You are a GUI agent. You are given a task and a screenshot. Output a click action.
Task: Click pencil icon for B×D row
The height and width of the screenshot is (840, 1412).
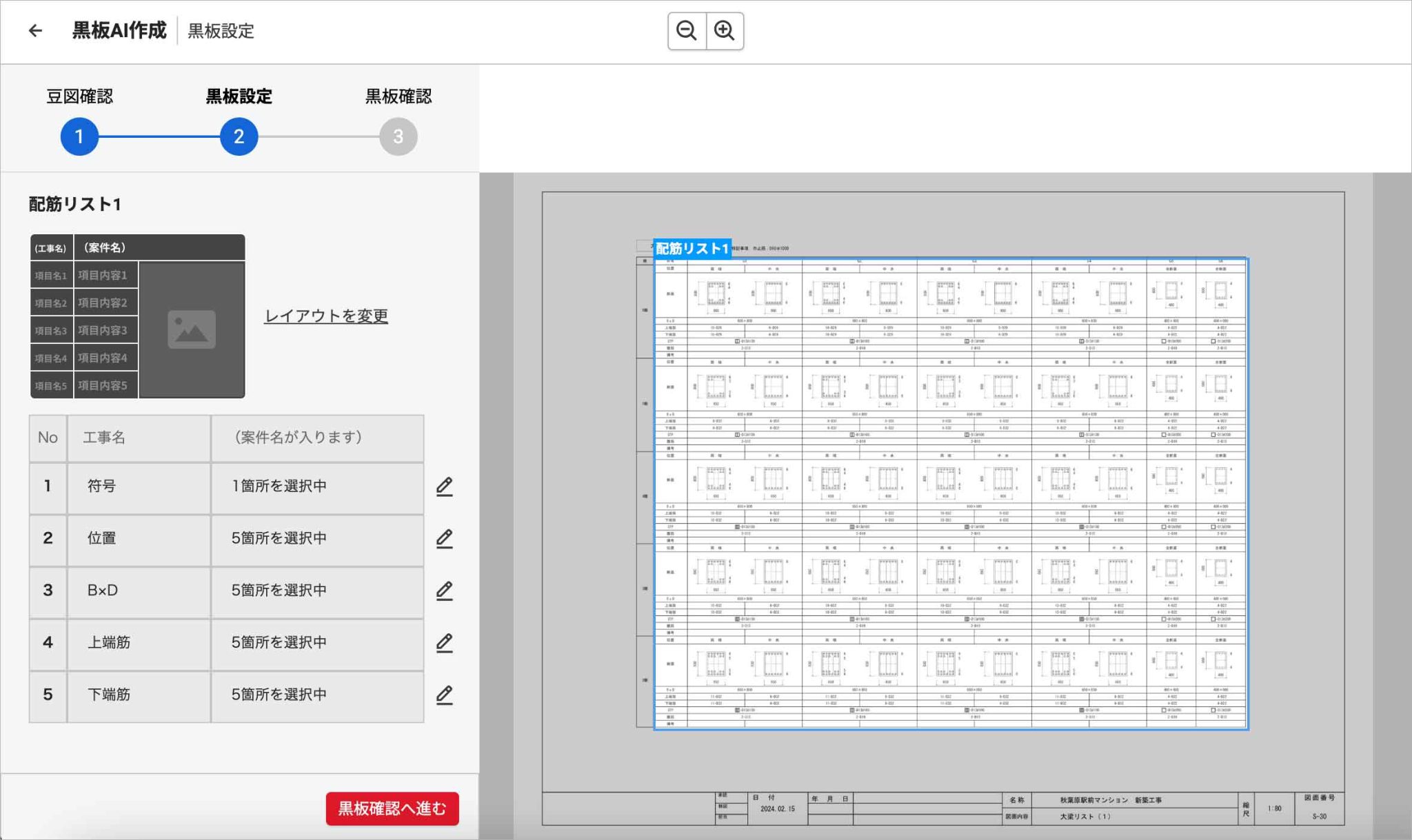(445, 591)
